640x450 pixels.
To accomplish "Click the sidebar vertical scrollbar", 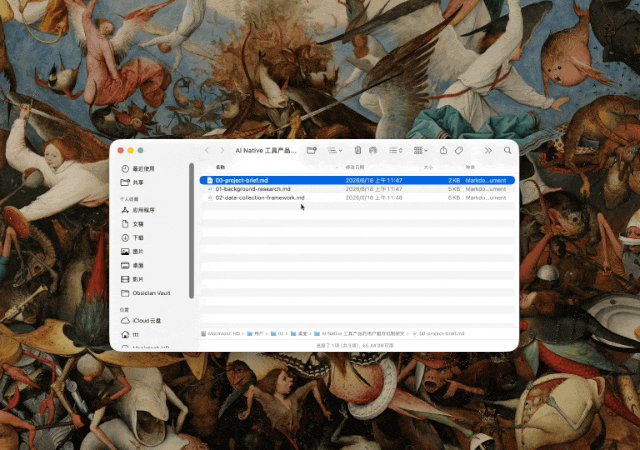I will [191, 231].
